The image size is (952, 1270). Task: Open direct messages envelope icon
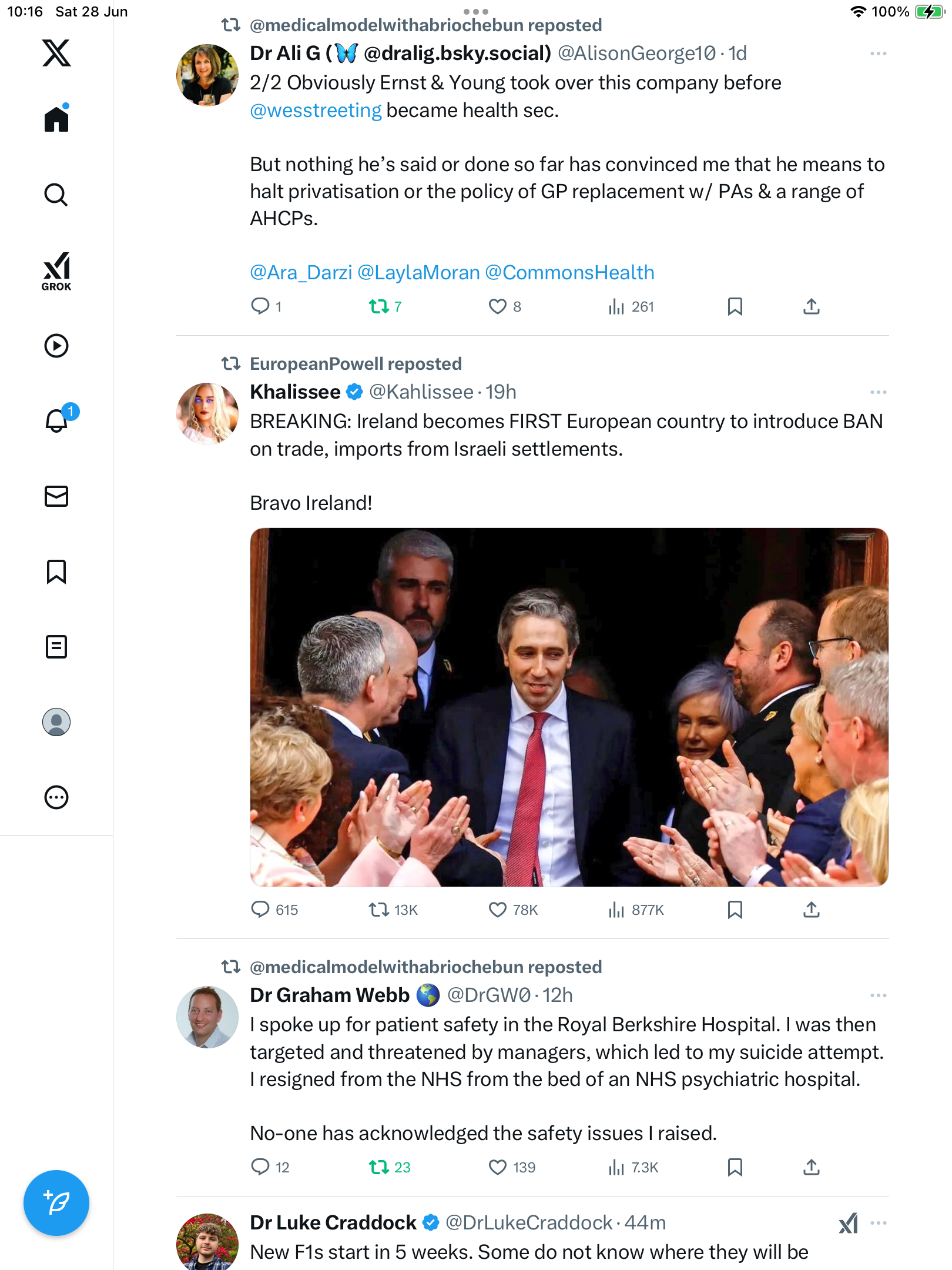click(56, 496)
